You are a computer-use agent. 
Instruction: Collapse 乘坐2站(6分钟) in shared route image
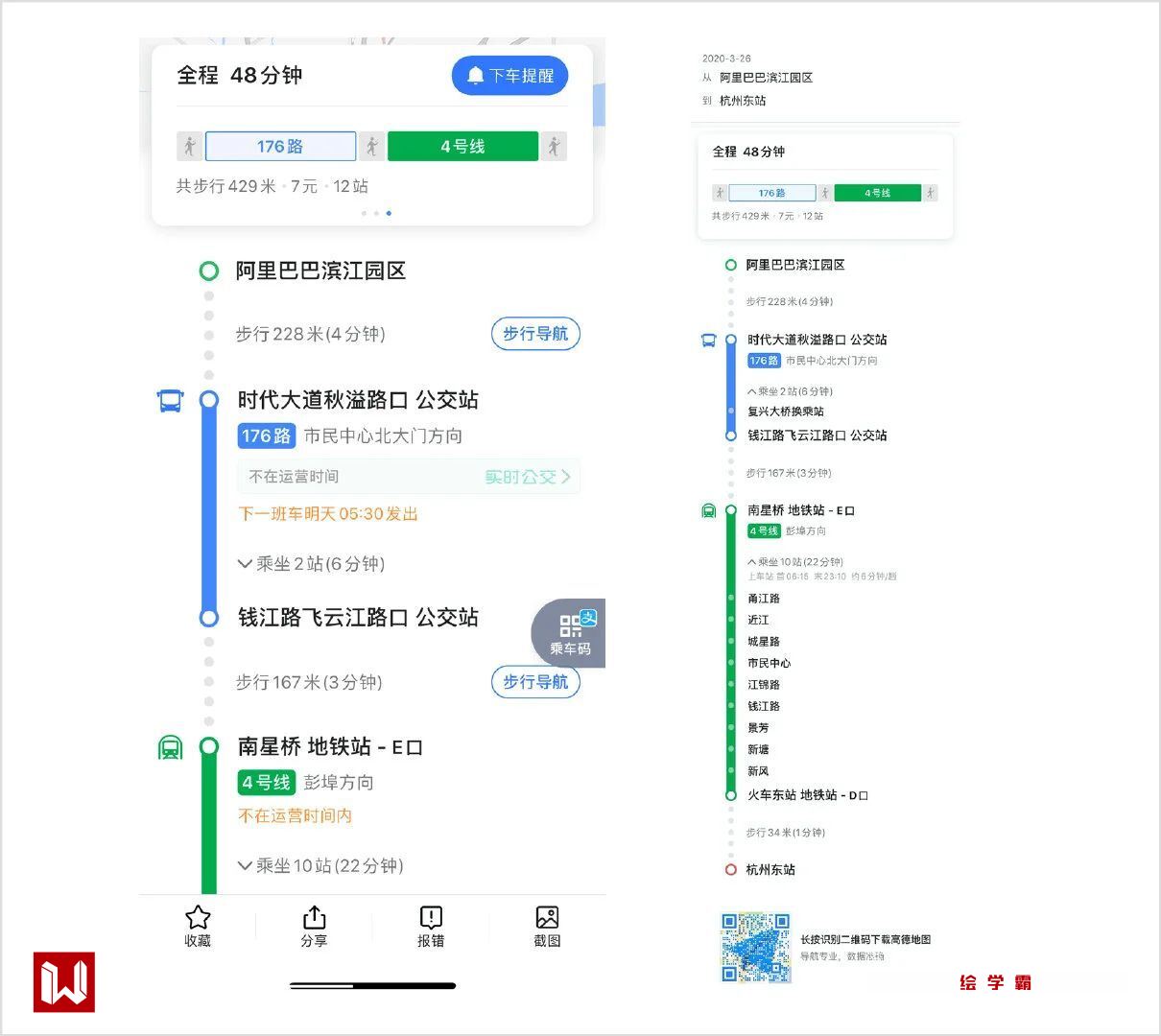[x=791, y=391]
